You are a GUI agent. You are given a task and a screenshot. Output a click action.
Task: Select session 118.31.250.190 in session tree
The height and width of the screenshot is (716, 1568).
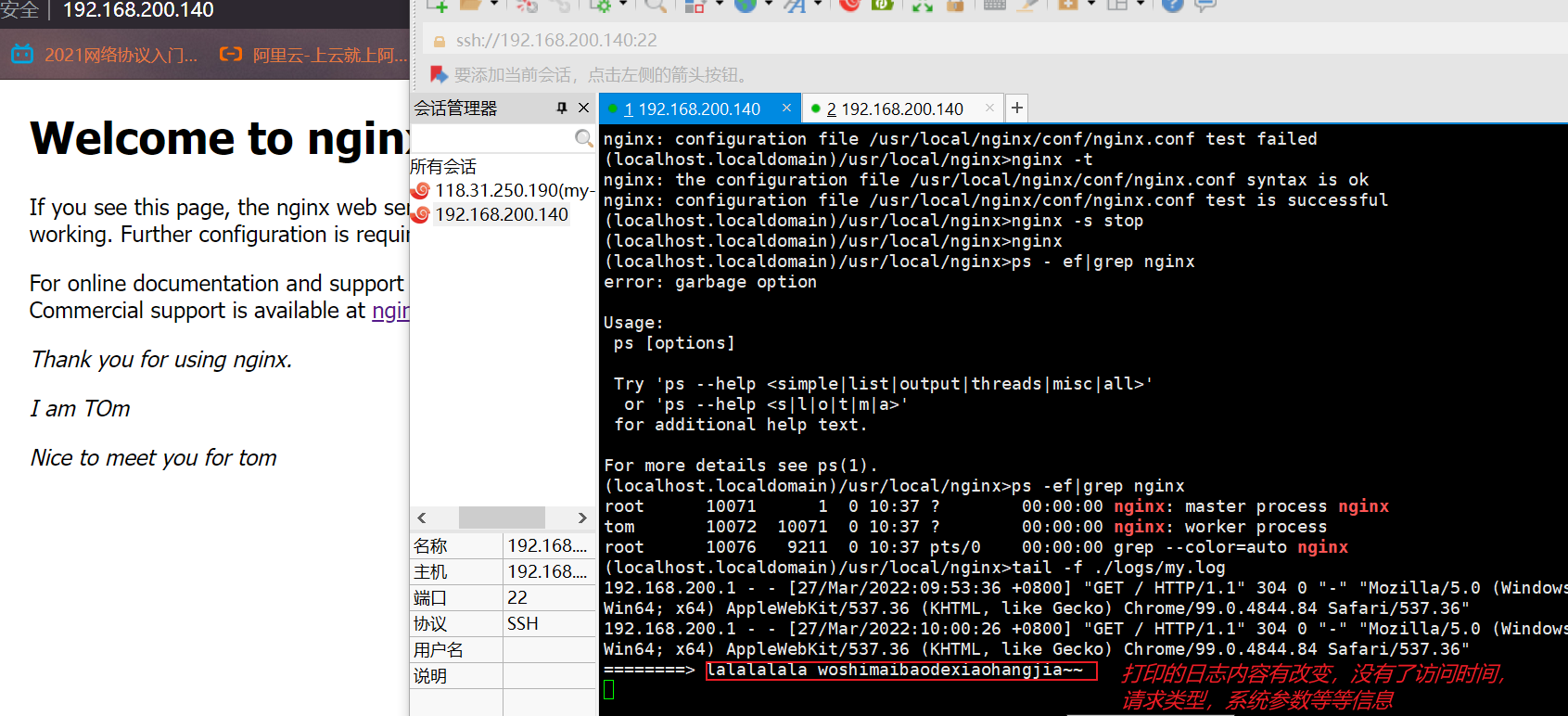(515, 190)
